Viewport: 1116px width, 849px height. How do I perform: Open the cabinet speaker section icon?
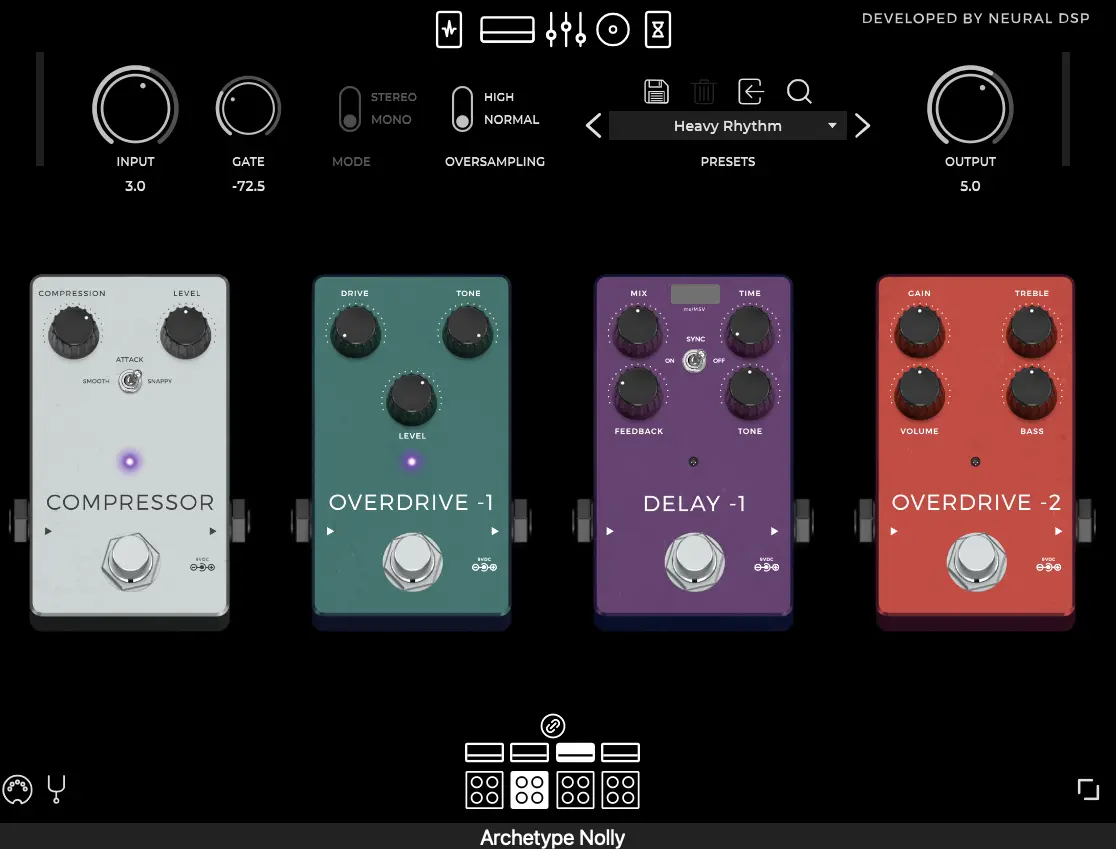[x=613, y=30]
